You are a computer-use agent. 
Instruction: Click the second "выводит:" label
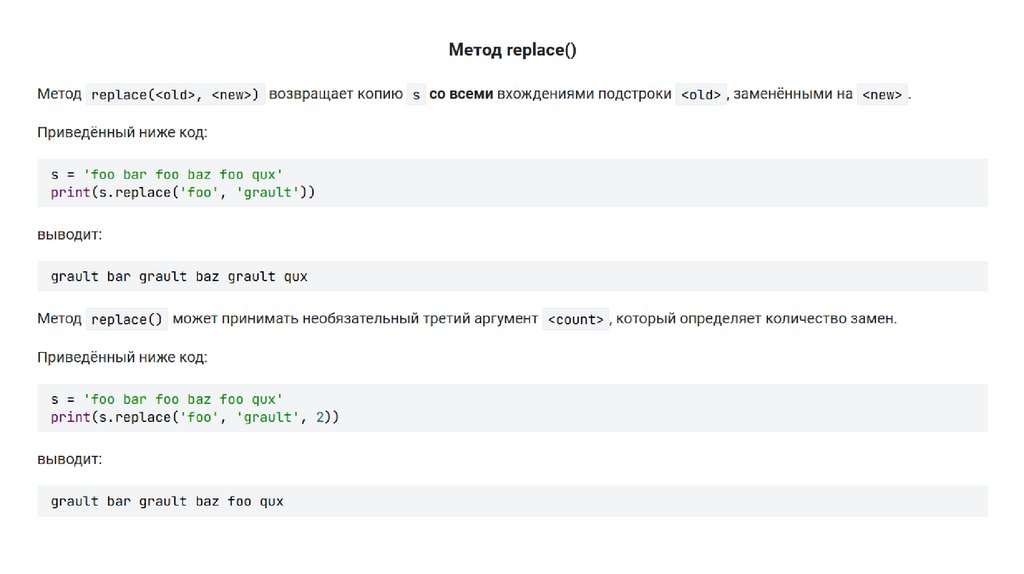point(69,459)
